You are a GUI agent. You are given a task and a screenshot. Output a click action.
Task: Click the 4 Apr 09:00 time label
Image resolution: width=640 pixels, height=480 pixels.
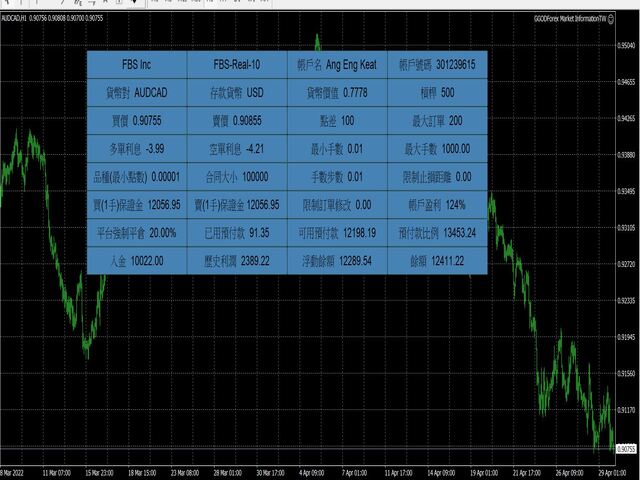[311, 473]
